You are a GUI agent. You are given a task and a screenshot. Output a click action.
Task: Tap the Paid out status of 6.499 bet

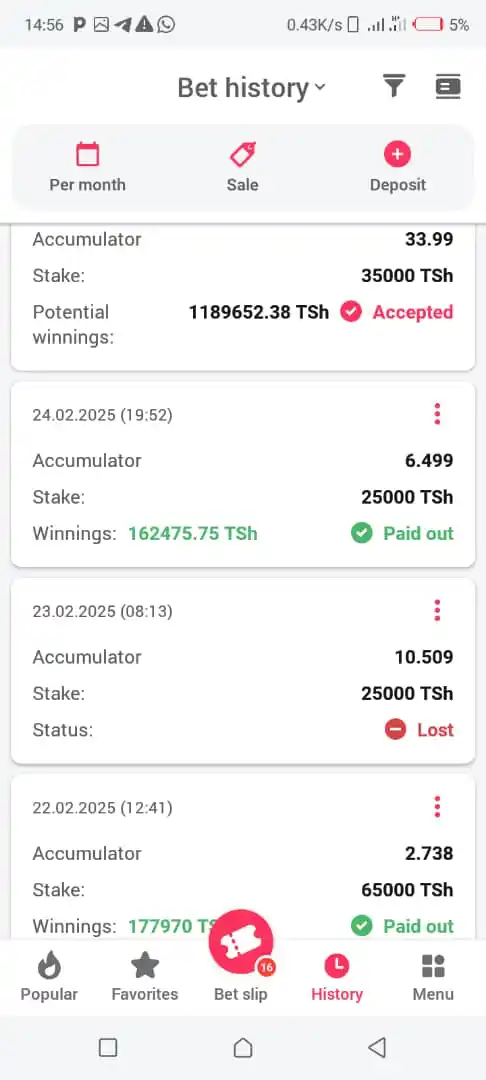tap(402, 533)
